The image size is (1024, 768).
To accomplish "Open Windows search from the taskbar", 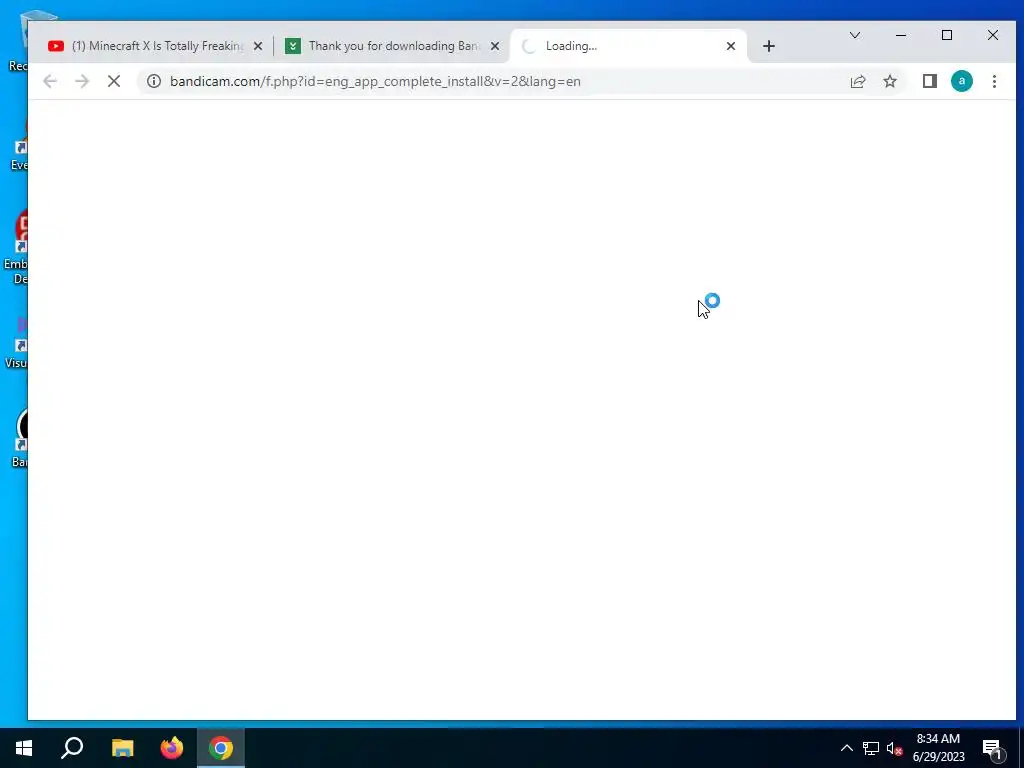I will click(x=72, y=748).
